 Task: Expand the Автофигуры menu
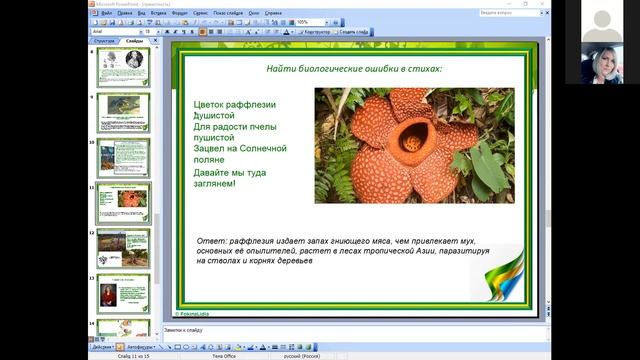click(141, 347)
